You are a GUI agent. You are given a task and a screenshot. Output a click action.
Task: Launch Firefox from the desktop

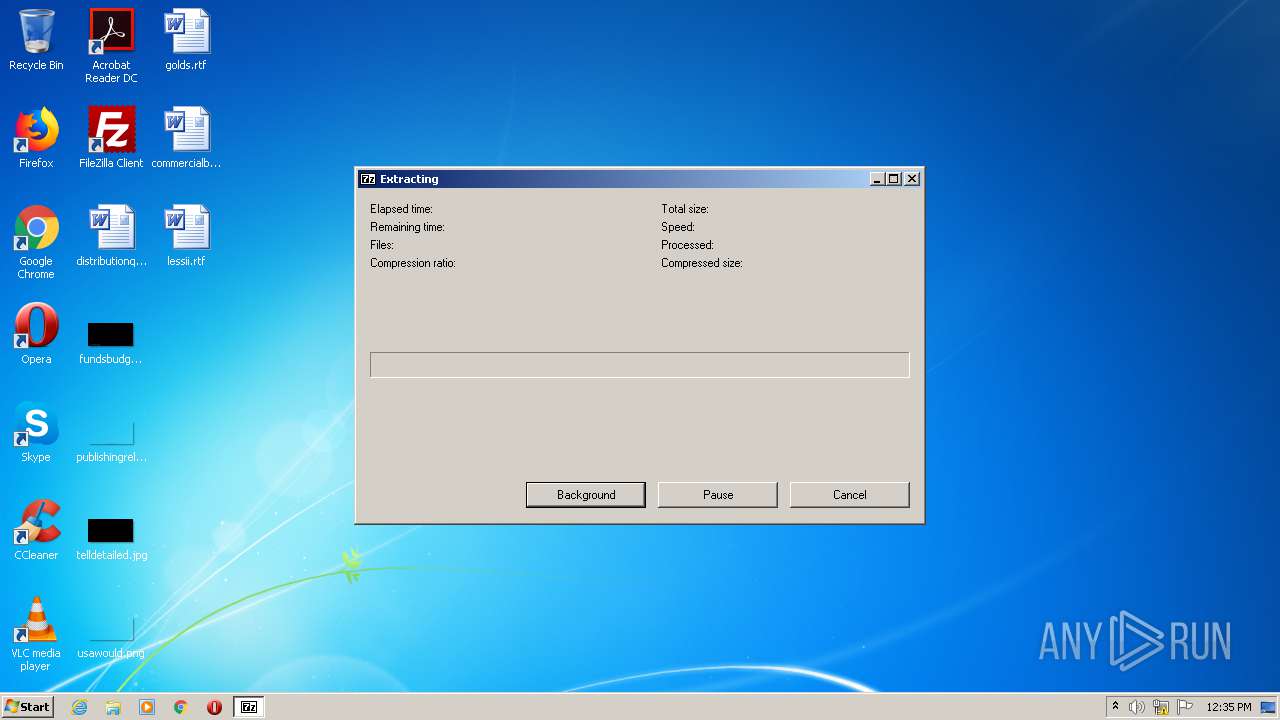[36, 138]
